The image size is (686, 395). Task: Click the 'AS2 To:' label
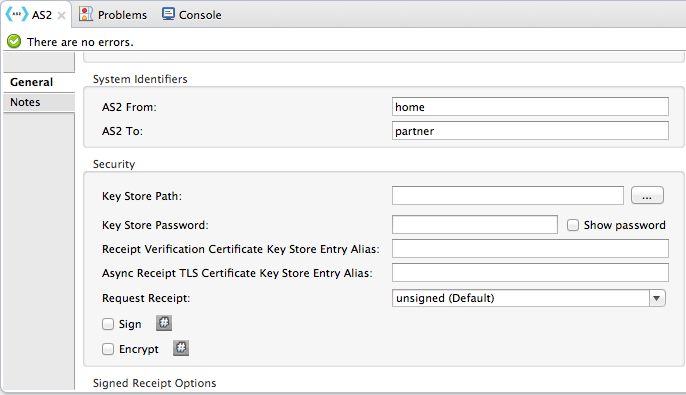[x=122, y=131]
